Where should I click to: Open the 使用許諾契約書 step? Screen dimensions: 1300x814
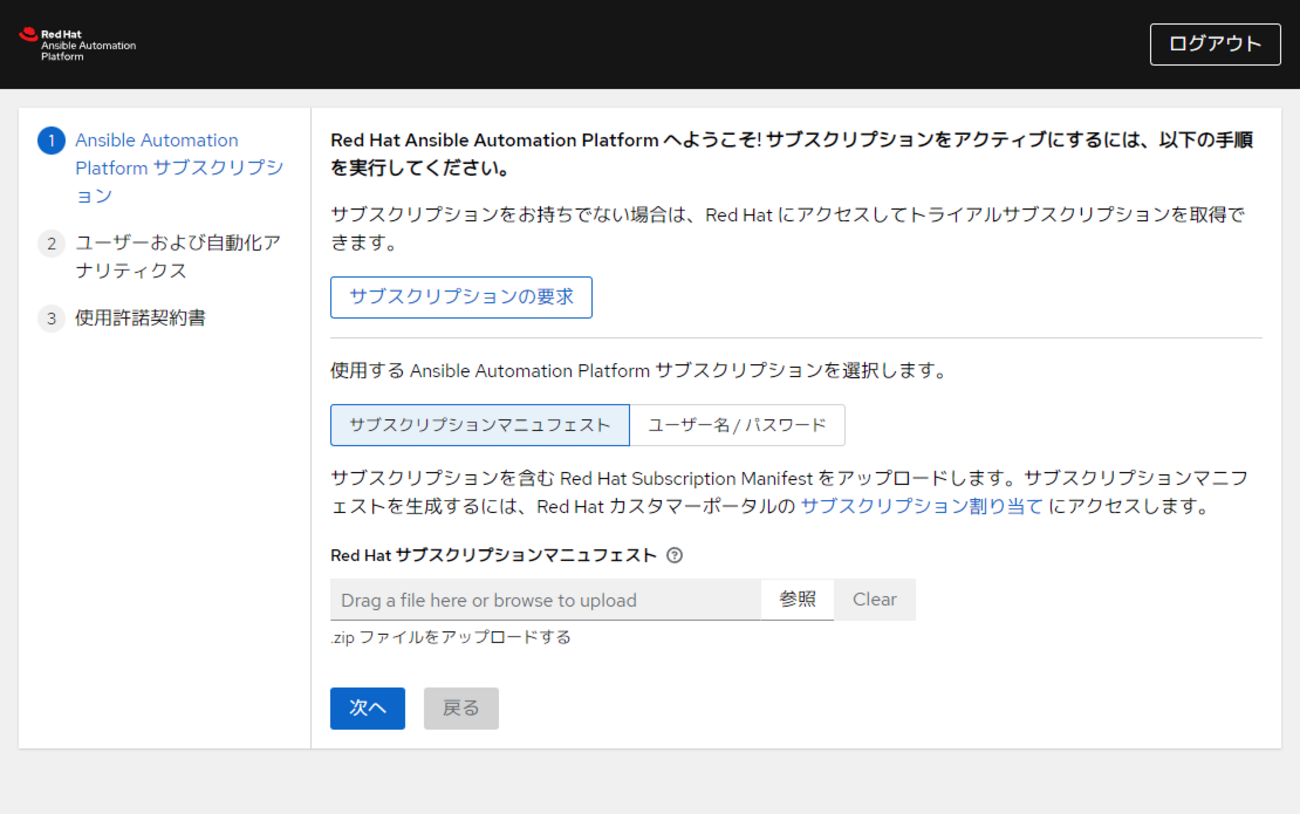click(140, 318)
